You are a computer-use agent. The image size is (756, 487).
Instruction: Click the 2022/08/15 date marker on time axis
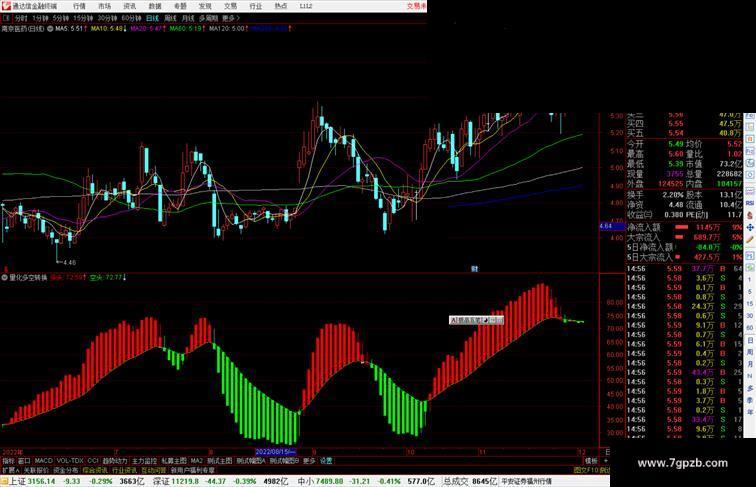(275, 451)
